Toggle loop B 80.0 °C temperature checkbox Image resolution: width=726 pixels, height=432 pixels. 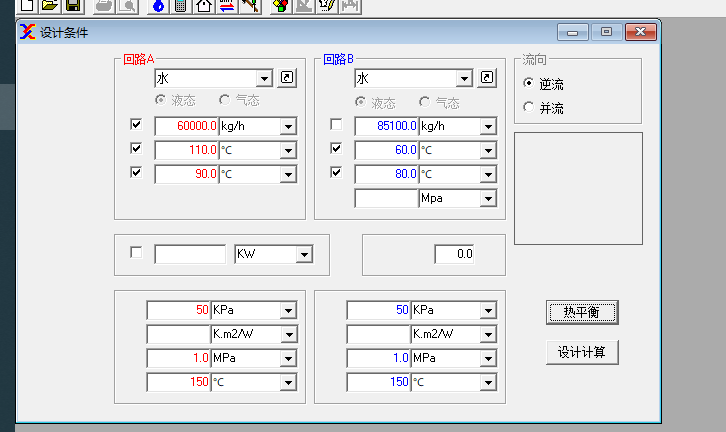pos(336,172)
